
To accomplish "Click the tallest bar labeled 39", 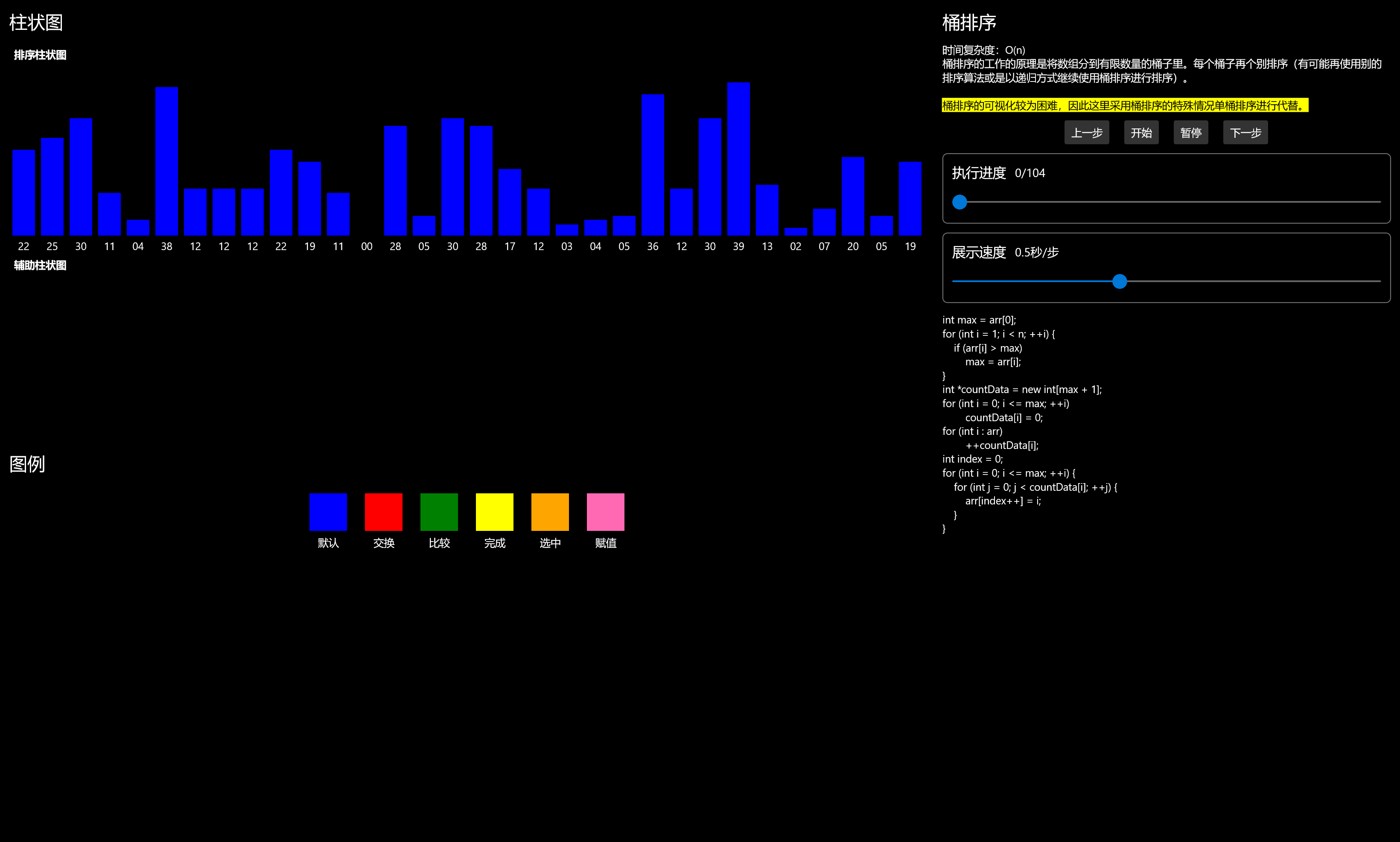I will [738, 159].
